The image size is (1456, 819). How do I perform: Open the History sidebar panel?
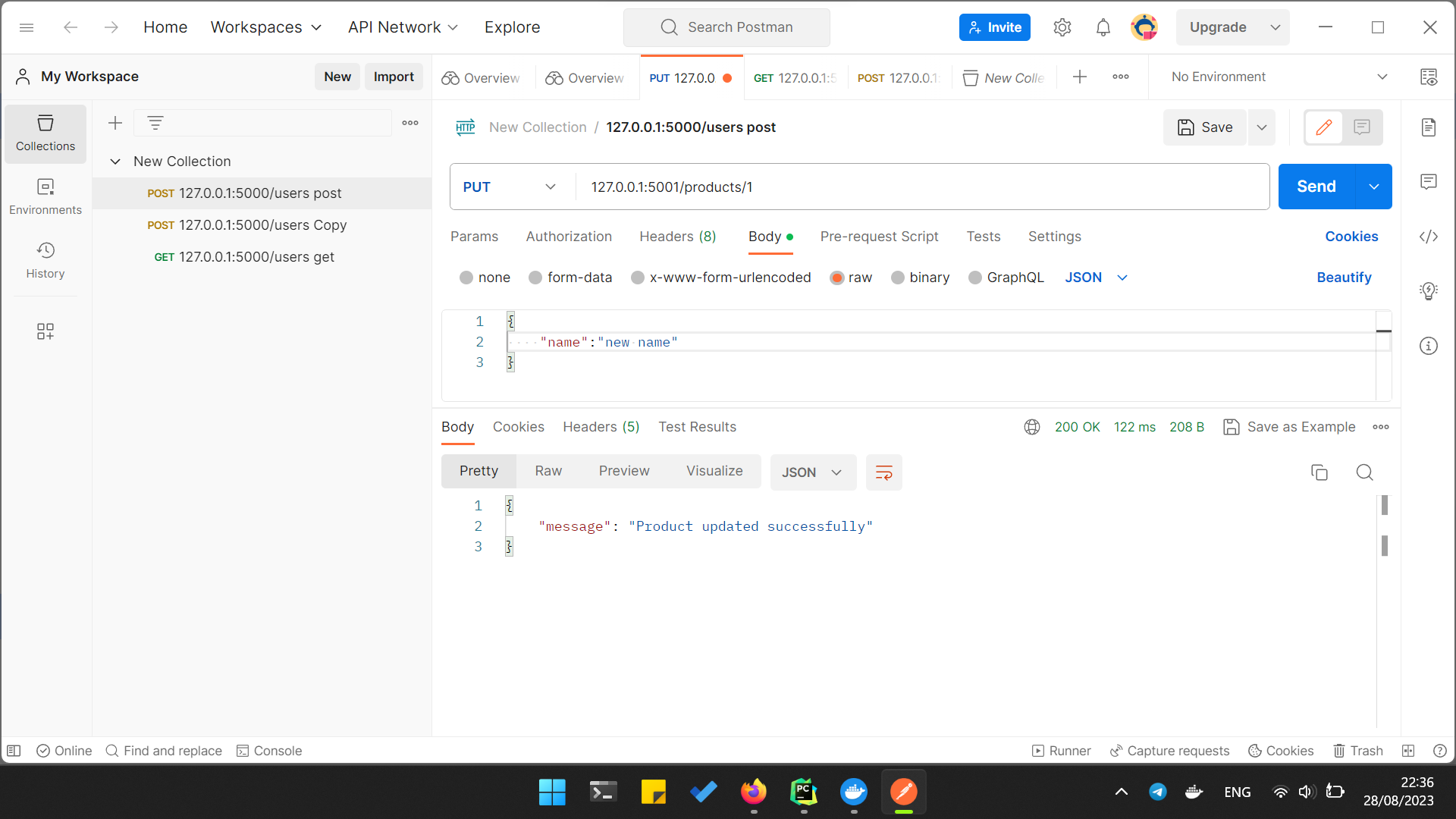tap(45, 260)
